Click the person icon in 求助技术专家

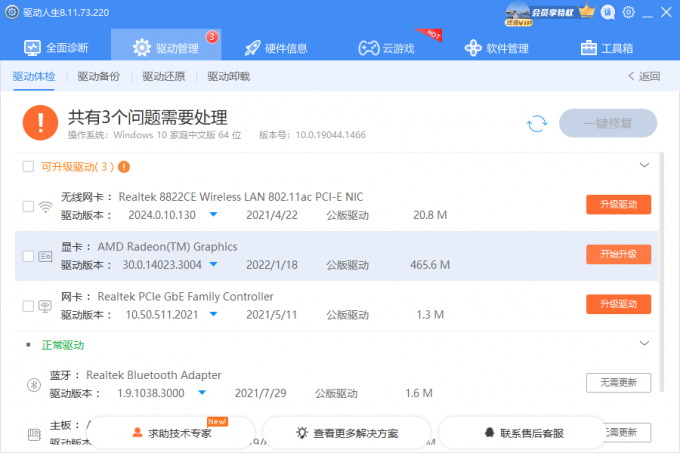[x=137, y=432]
